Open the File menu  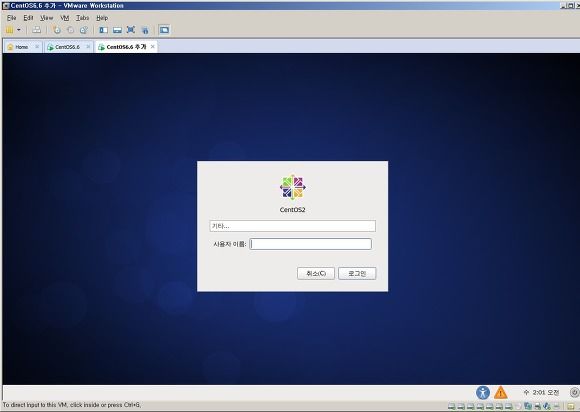(x=11, y=18)
